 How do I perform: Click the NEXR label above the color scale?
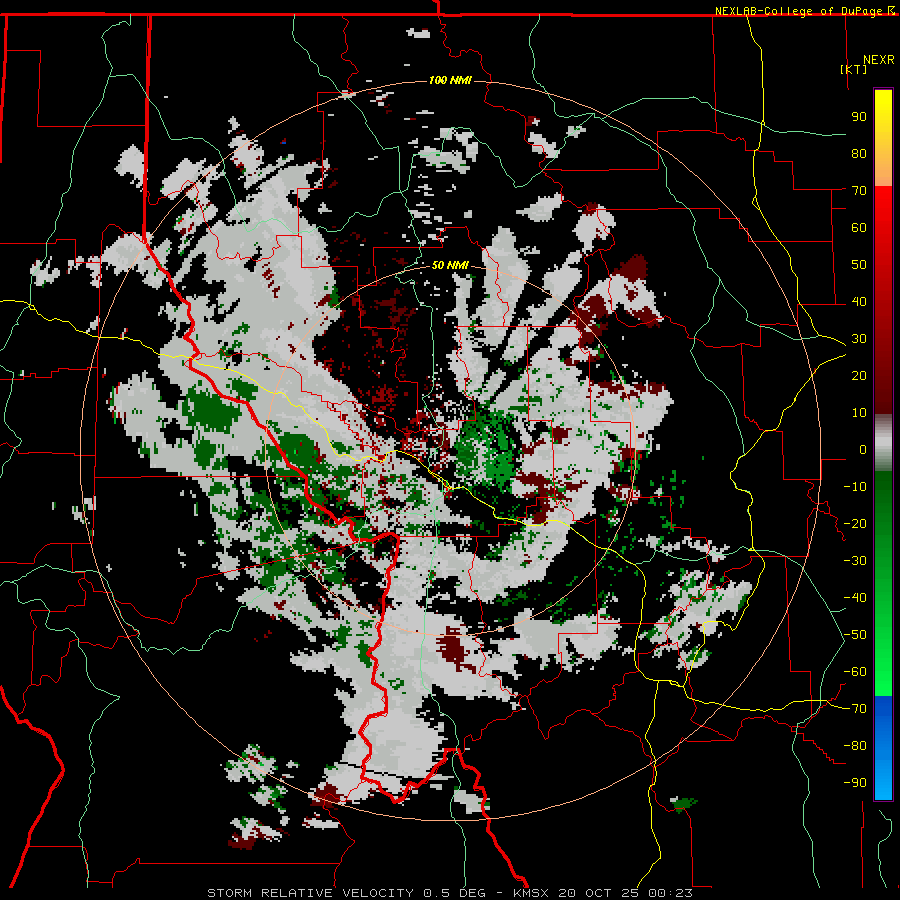pos(878,60)
